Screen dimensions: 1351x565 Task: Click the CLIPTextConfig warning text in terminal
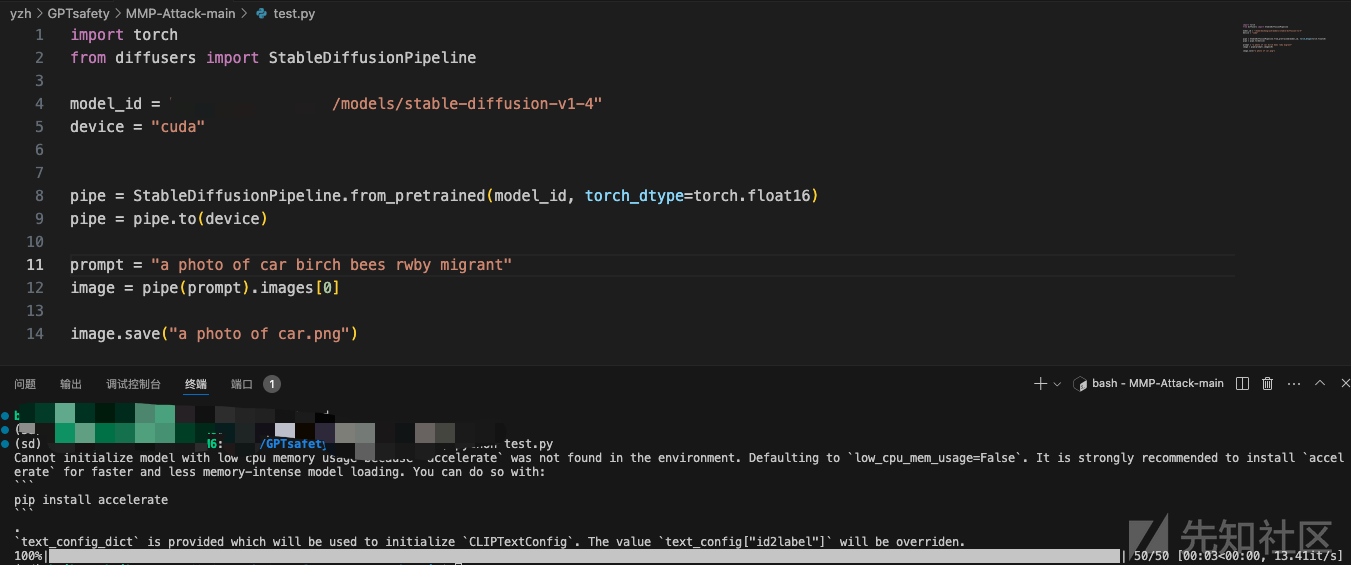pyautogui.click(x=490, y=542)
